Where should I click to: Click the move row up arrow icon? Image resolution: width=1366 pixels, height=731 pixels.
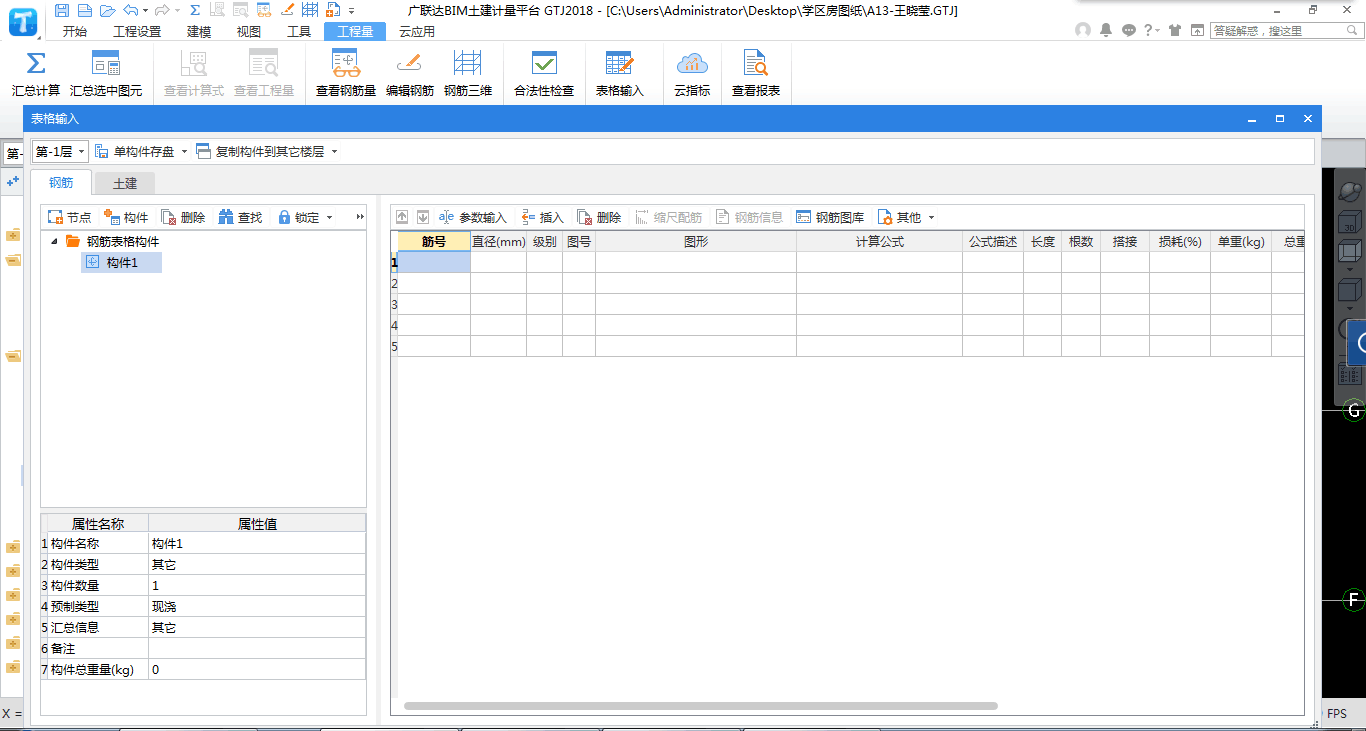tap(402, 217)
